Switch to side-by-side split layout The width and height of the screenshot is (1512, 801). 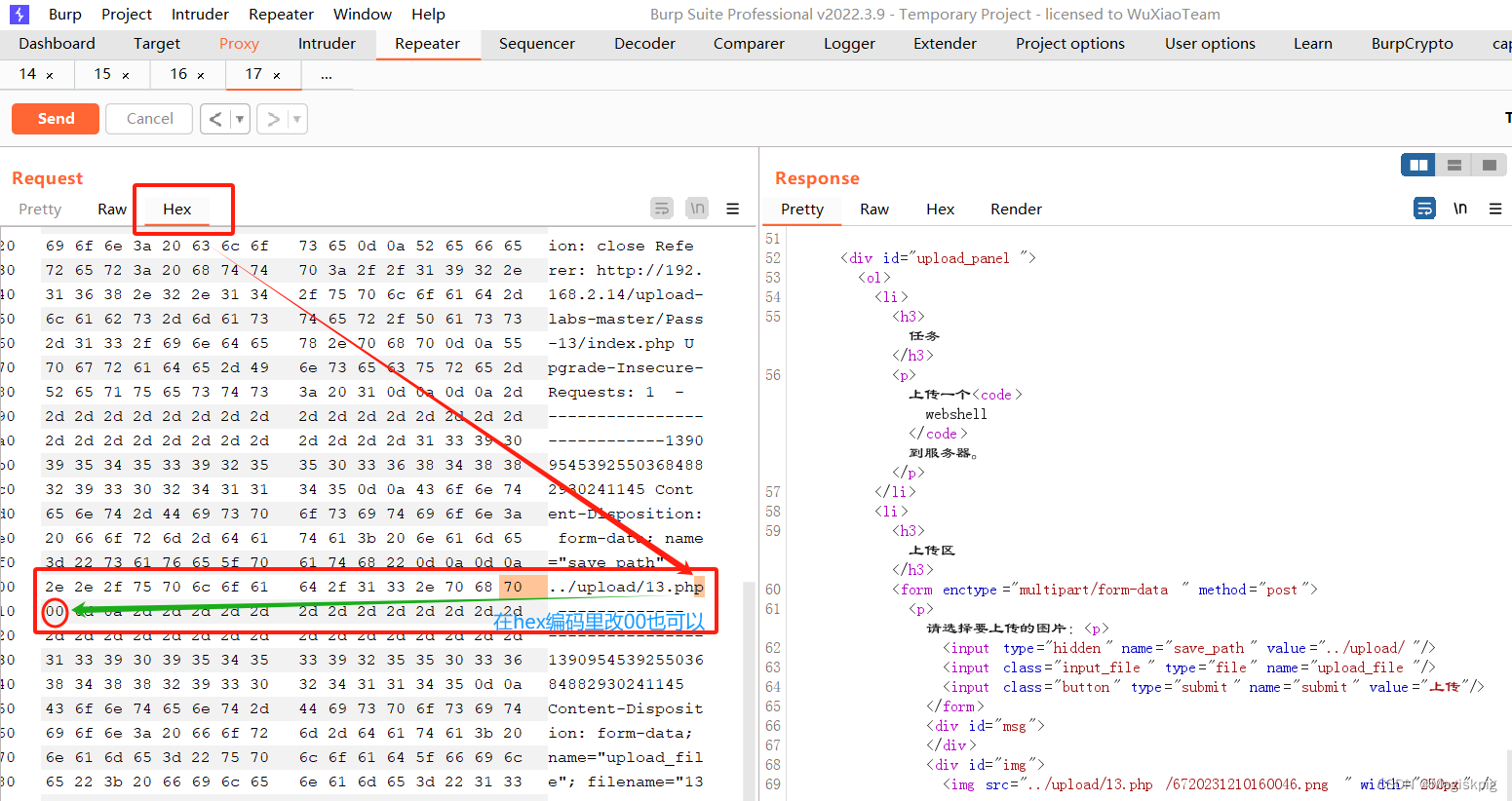1418,165
